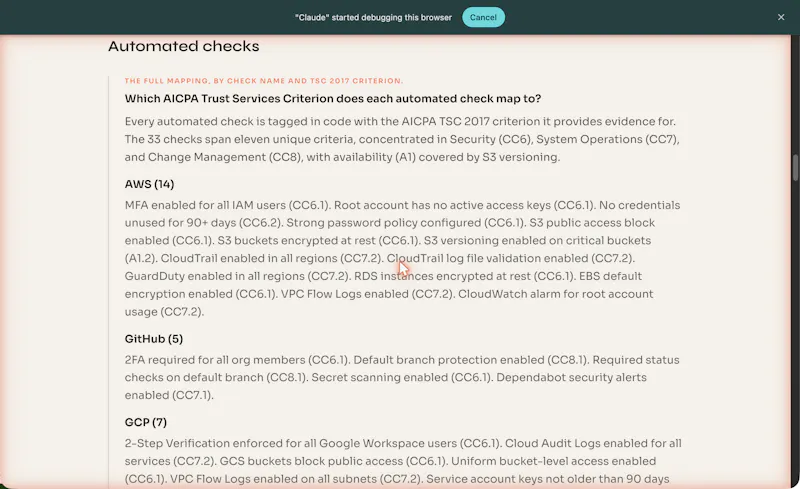Viewport: 800px width, 489px height.
Task: Click text "The 33 checks span eleven unique criteria"
Action: point(240,139)
